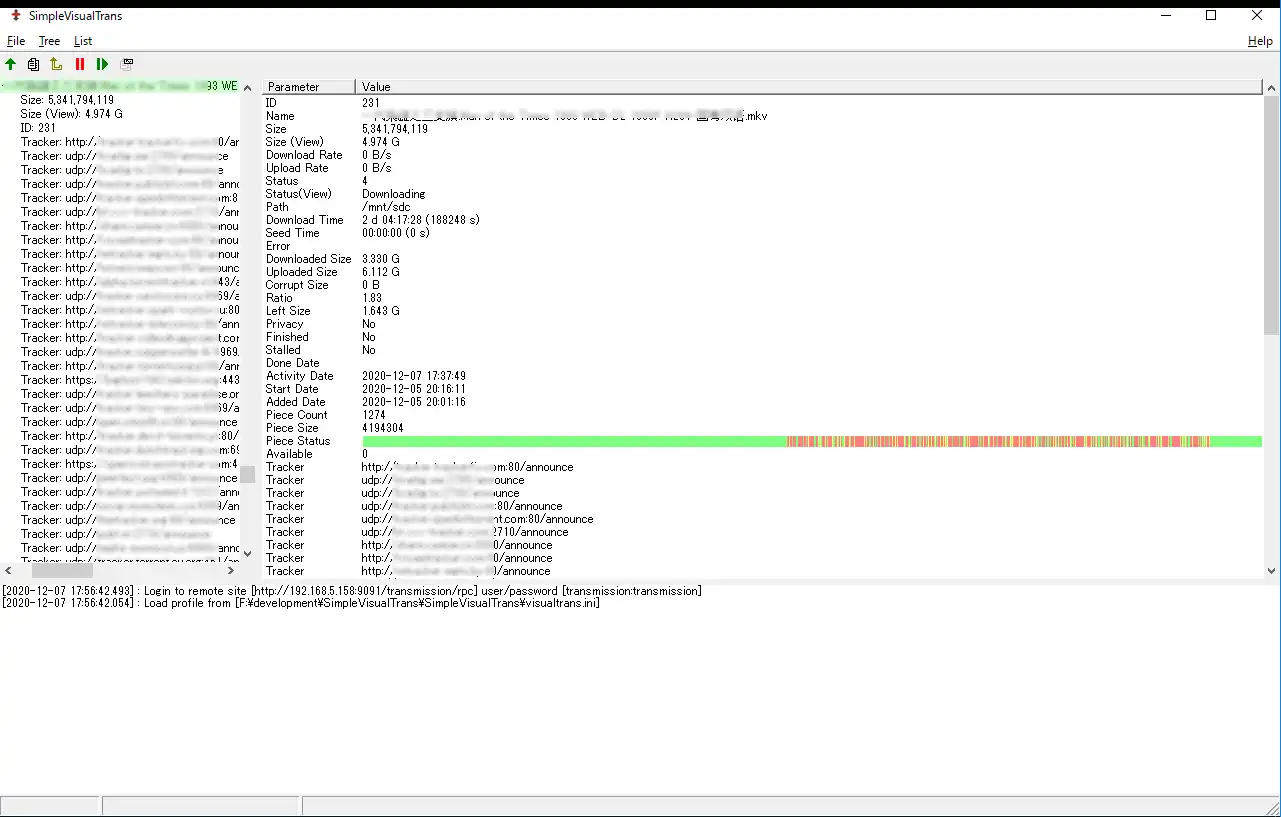This screenshot has height=817, width=1281.
Task: Click the Piece Size value '4194304'
Action: [383, 428]
